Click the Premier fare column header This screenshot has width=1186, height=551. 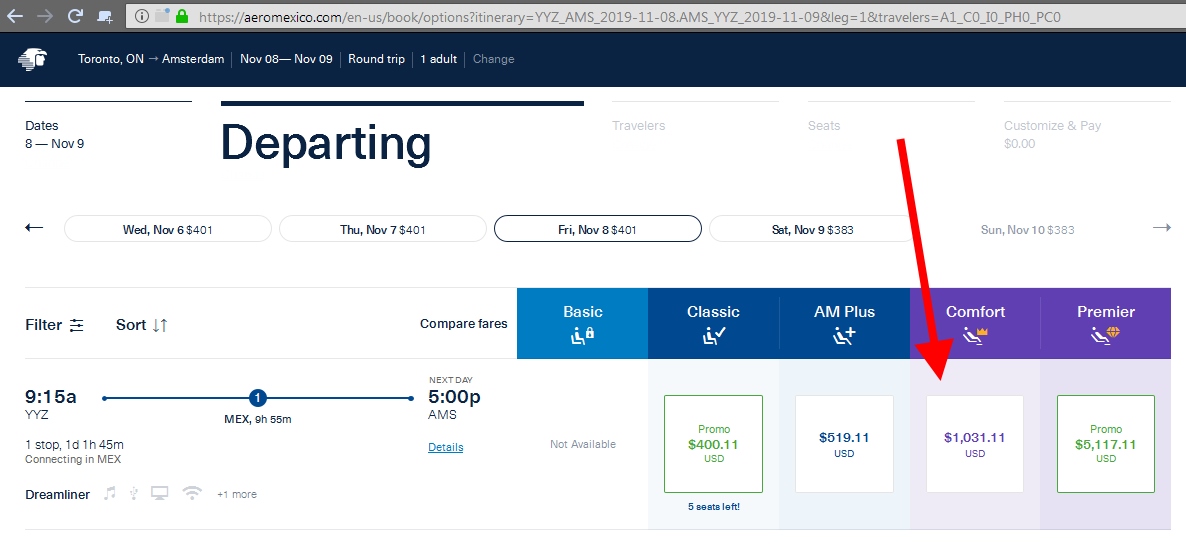coord(1106,323)
